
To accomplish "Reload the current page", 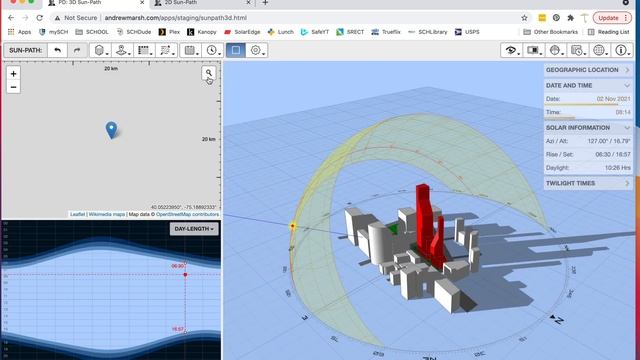I will coord(40,18).
